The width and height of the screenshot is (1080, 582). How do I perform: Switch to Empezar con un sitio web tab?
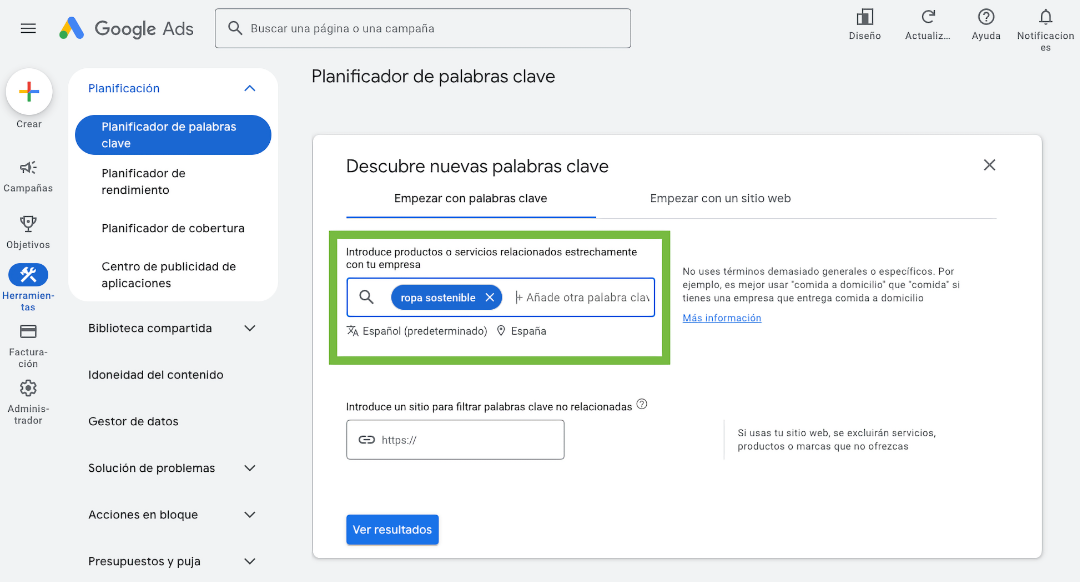click(720, 198)
